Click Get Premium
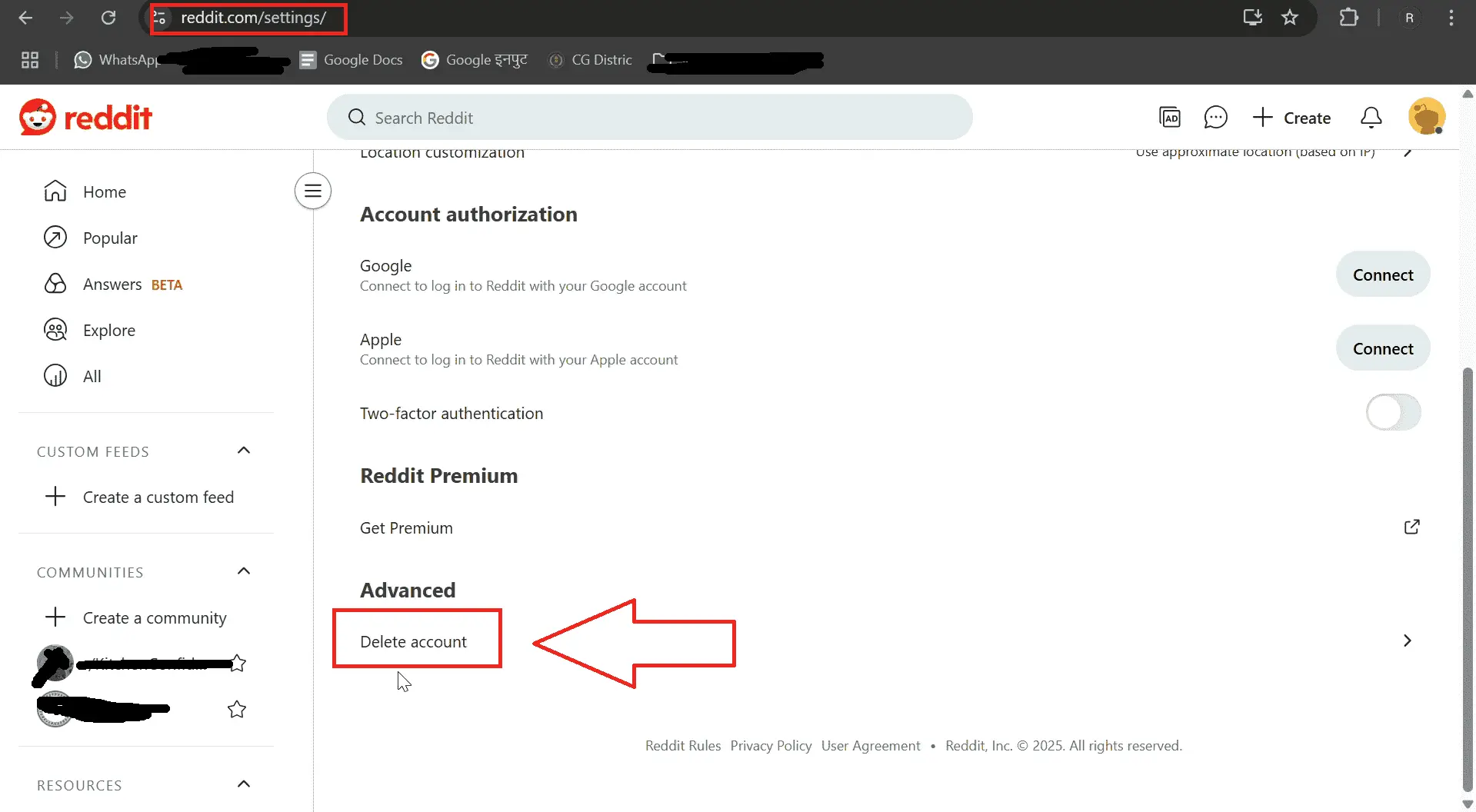This screenshot has width=1476, height=812. [406, 527]
